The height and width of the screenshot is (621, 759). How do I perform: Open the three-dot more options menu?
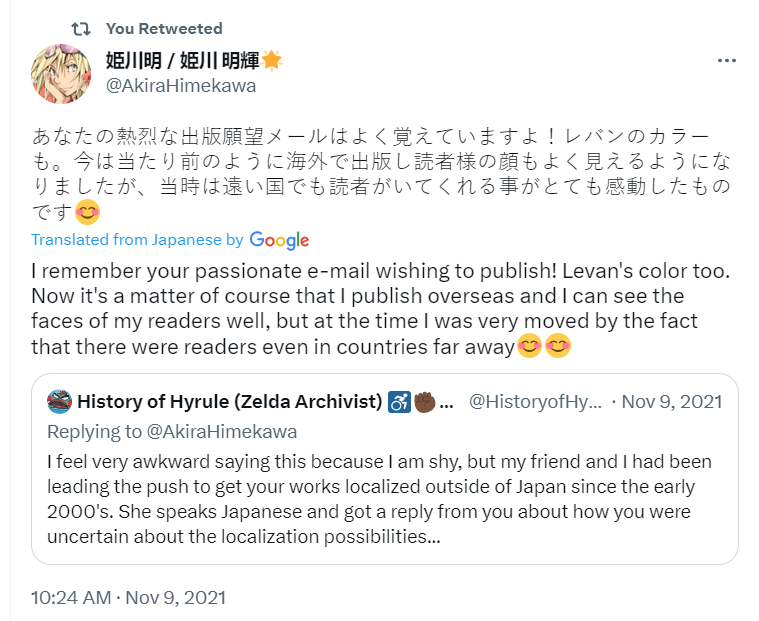pos(727,60)
